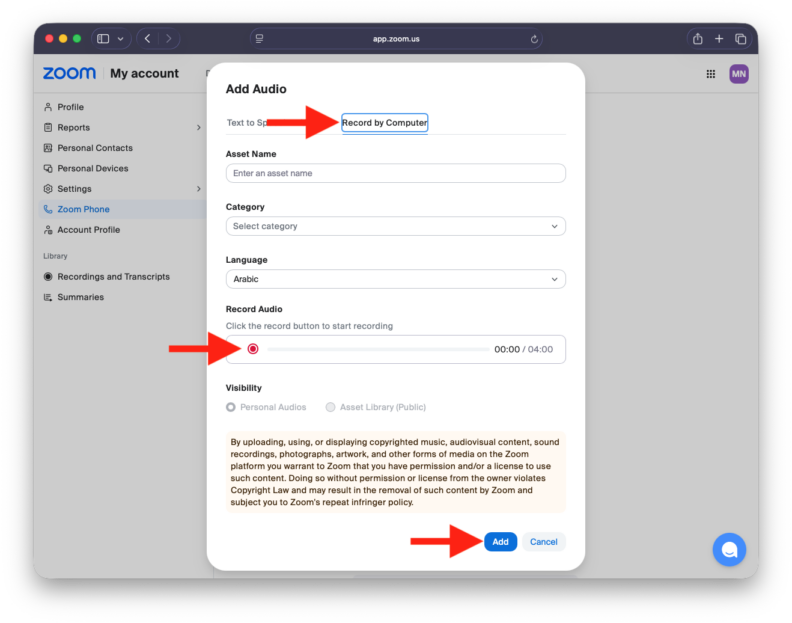
Task: Select the Asset Library (Public) radio button
Action: click(x=330, y=407)
